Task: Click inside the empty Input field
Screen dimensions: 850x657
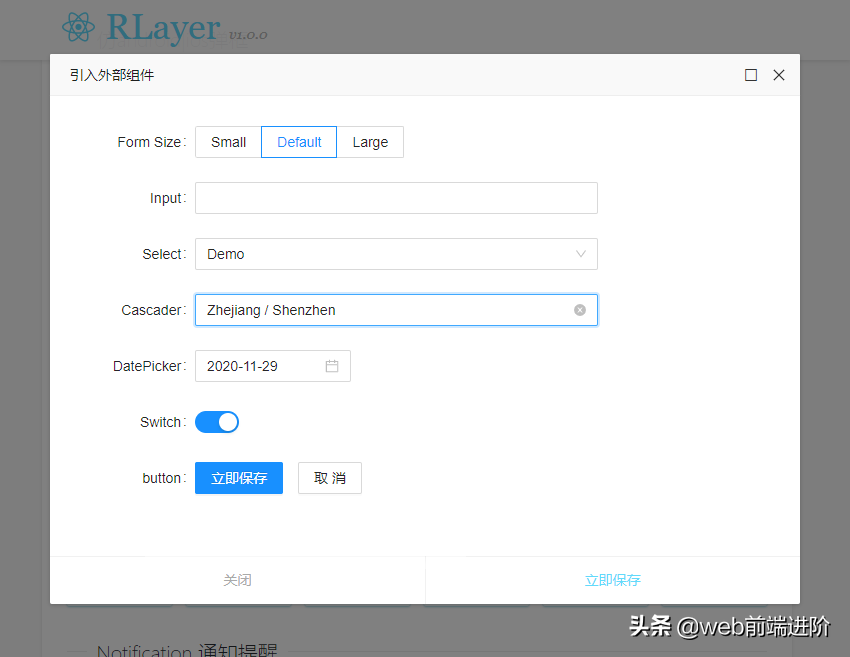Action: tap(396, 198)
